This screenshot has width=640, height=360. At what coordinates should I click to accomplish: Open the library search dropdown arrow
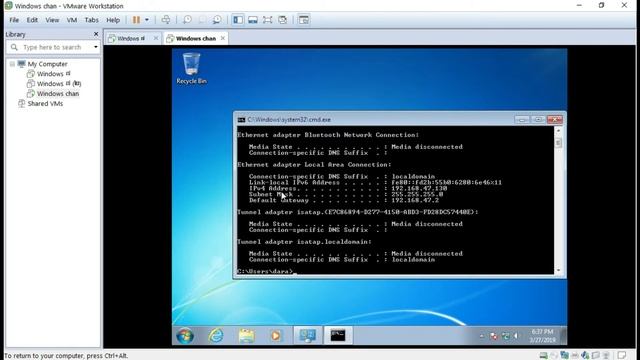tap(96, 47)
